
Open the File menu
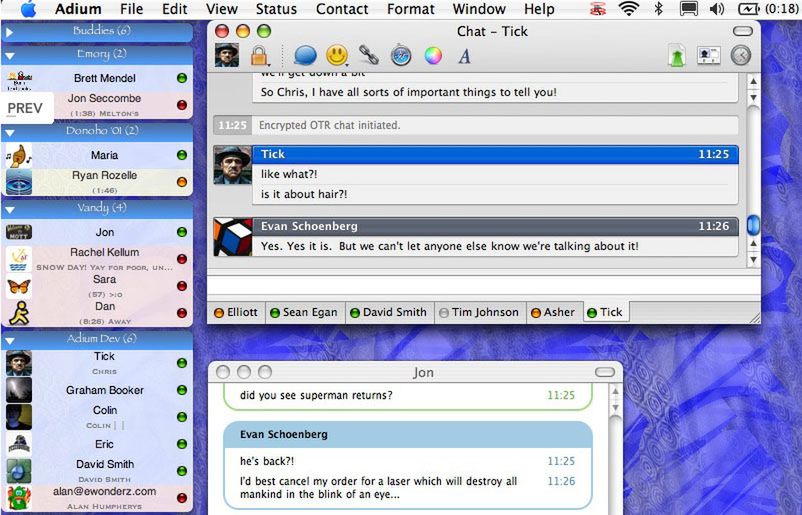pyautogui.click(x=131, y=9)
